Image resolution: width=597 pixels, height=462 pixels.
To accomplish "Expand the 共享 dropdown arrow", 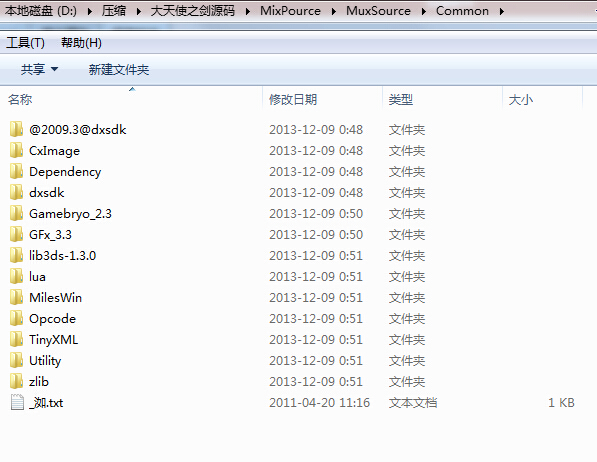I will coord(54,69).
